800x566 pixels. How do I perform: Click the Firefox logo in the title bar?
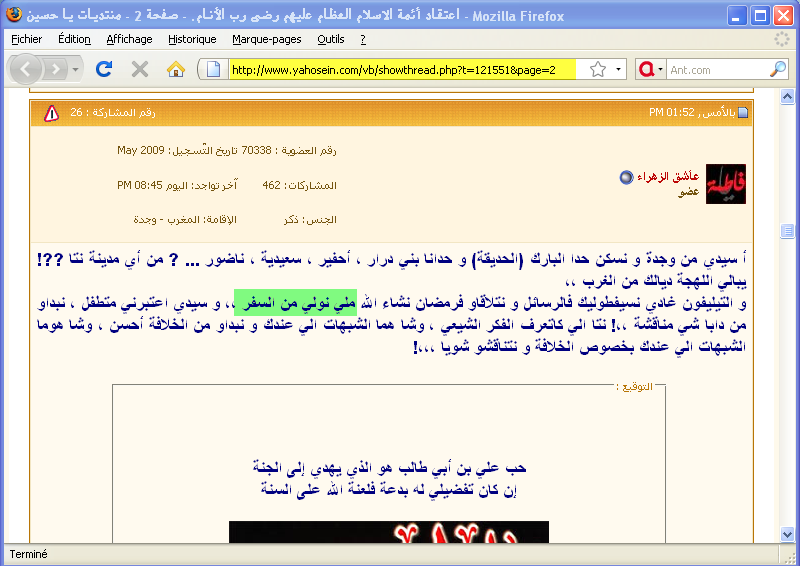(x=14, y=14)
